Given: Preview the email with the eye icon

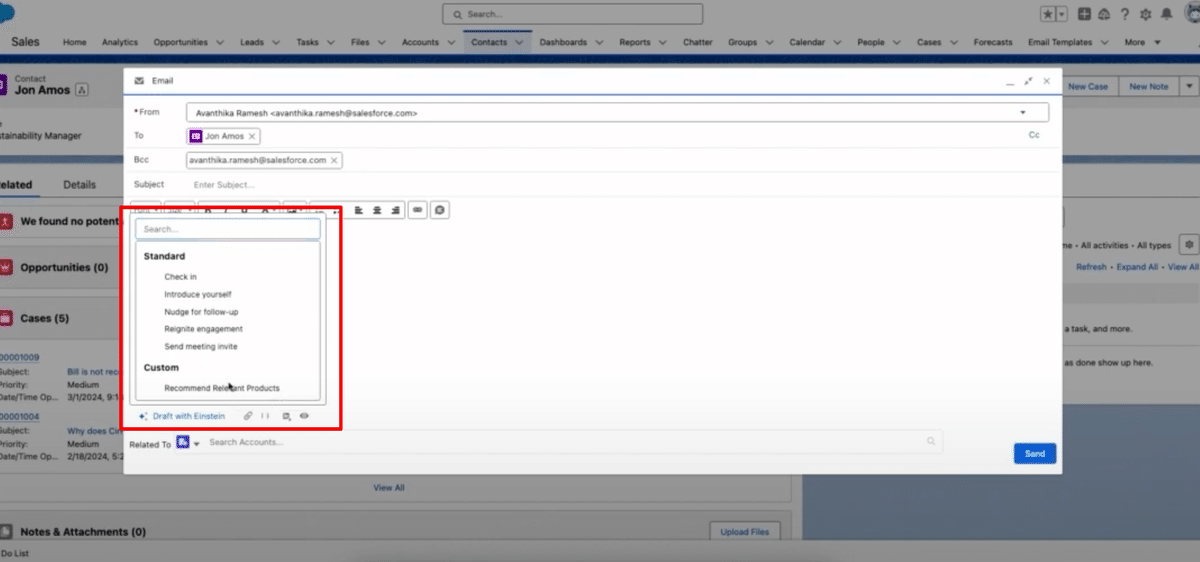Looking at the screenshot, I should (x=304, y=415).
